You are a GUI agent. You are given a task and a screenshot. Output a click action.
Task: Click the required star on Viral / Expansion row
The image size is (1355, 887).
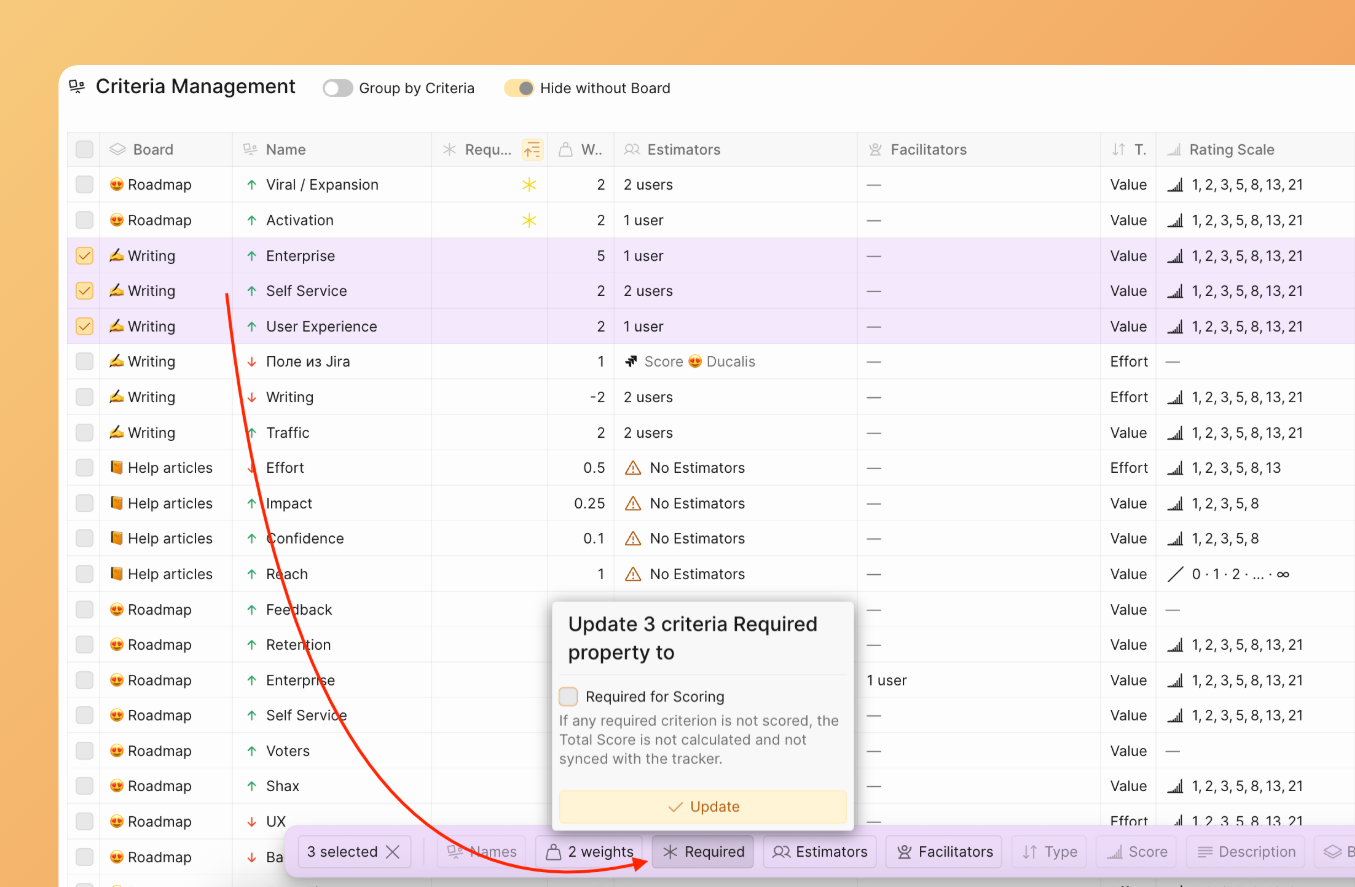pos(529,185)
